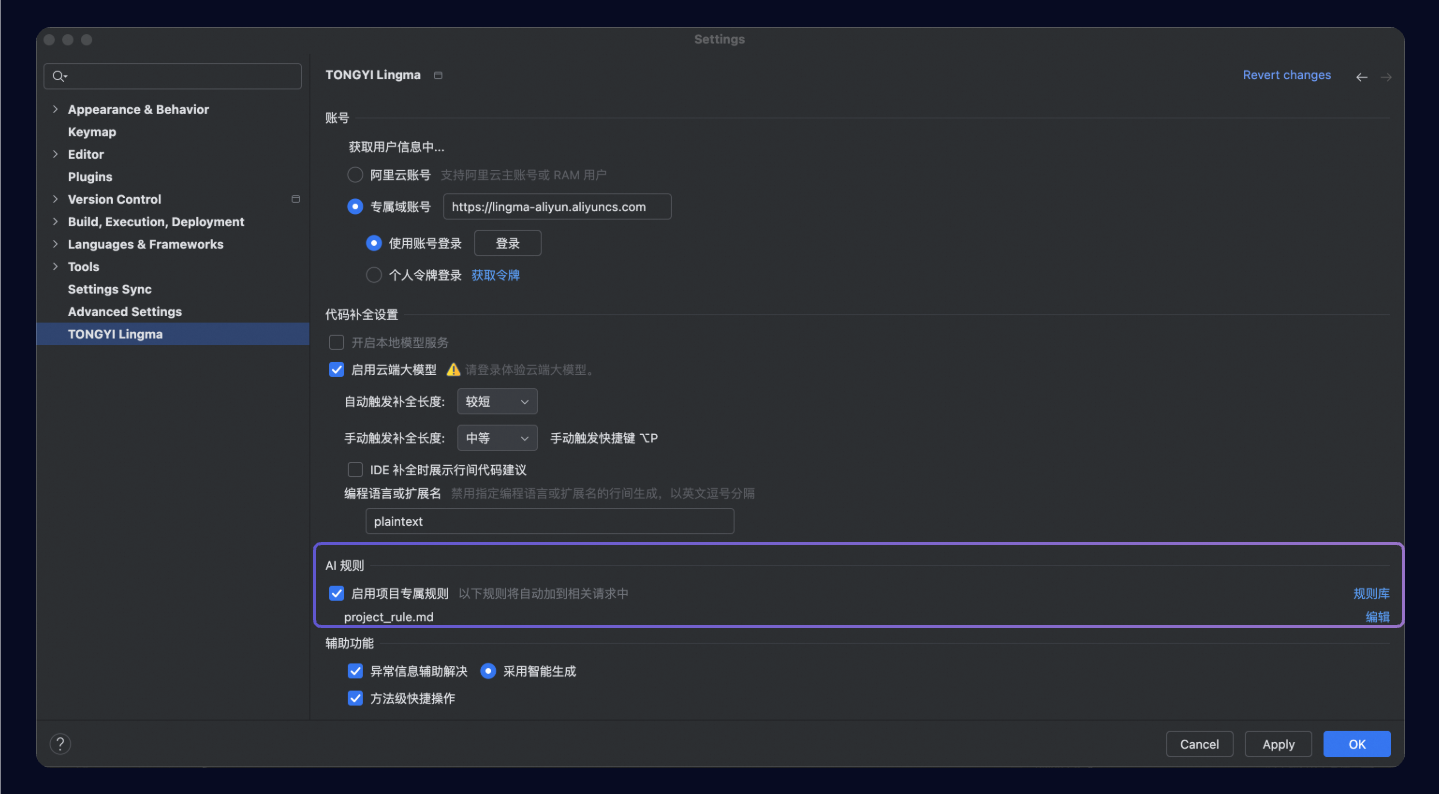Open the Settings Sync page
This screenshot has height=794, width=1439.
[110, 289]
